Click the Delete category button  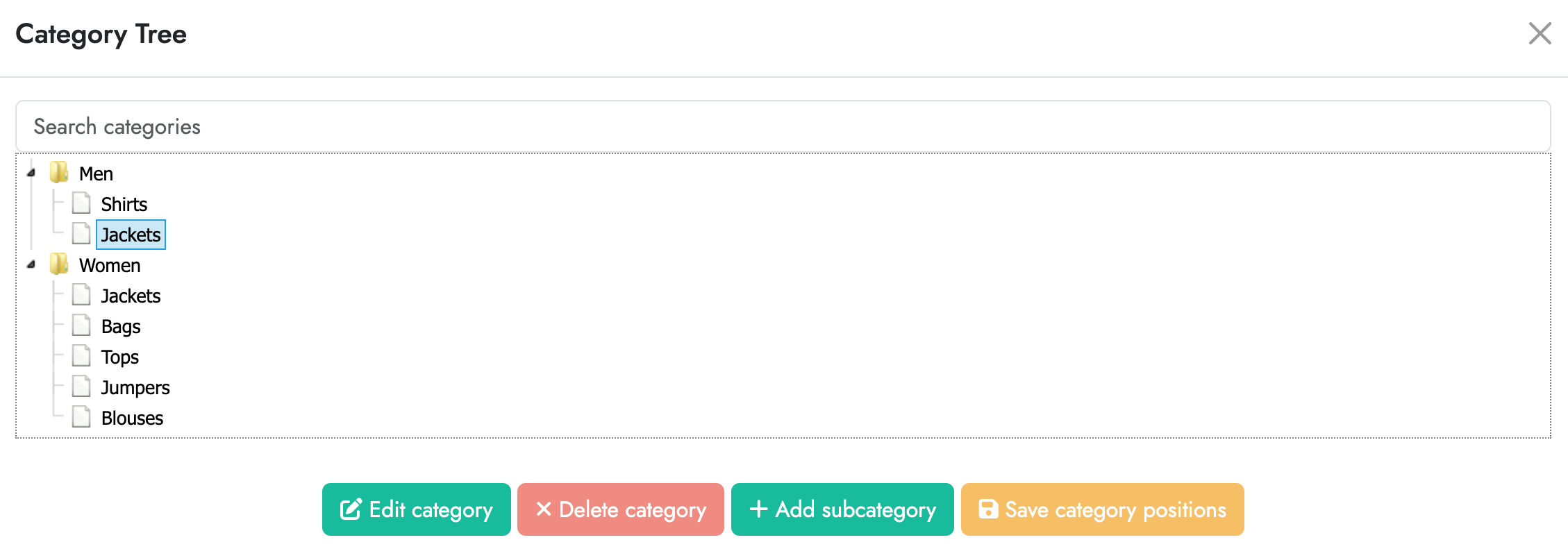point(619,509)
